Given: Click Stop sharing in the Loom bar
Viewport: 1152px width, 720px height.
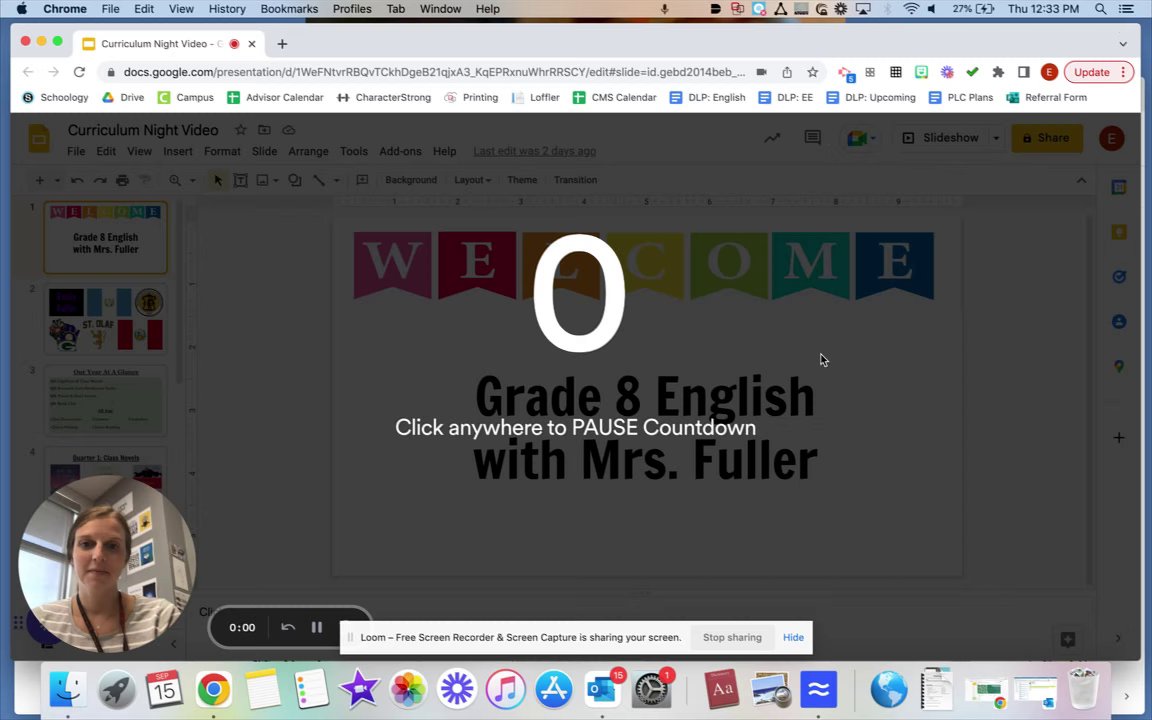Looking at the screenshot, I should (732, 638).
